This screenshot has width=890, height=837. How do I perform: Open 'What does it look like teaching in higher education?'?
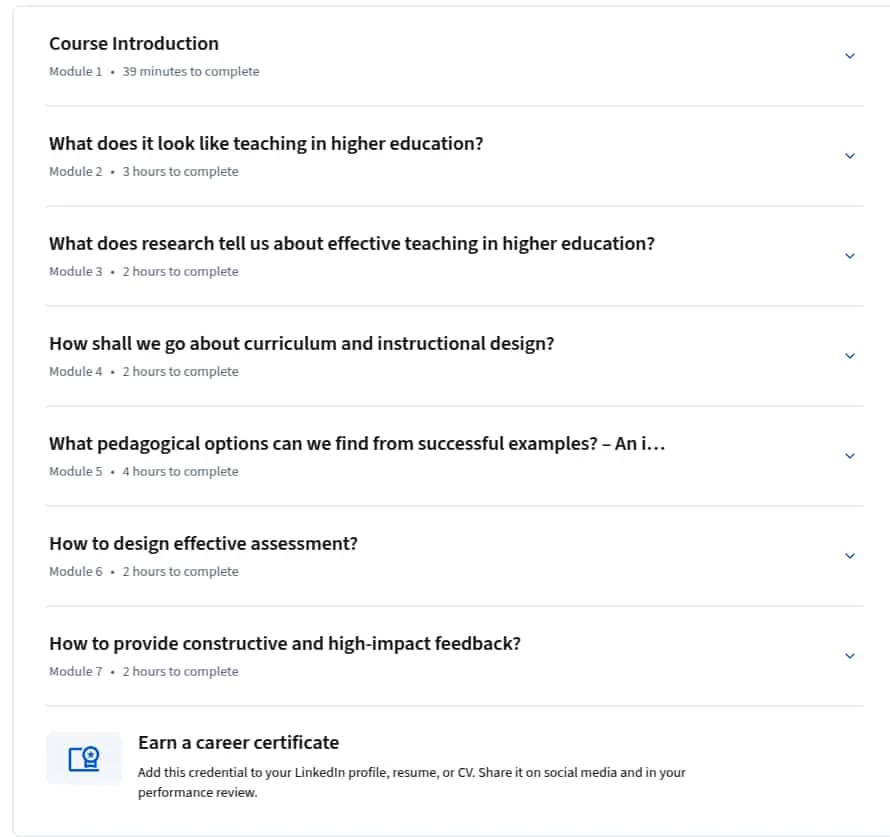pyautogui.click(x=266, y=144)
